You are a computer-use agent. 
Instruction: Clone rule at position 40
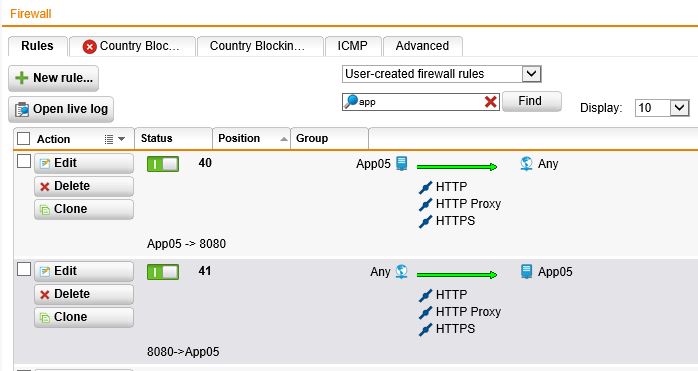click(x=84, y=209)
